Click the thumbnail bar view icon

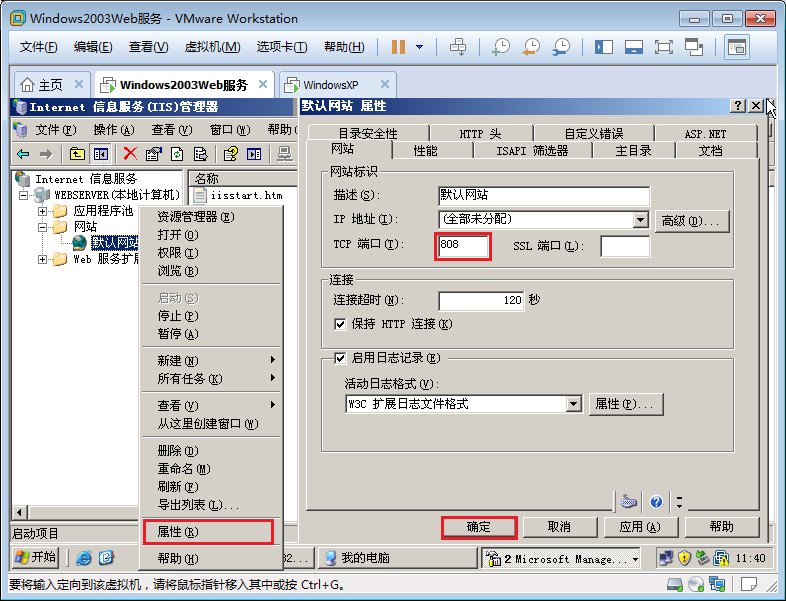coord(634,47)
